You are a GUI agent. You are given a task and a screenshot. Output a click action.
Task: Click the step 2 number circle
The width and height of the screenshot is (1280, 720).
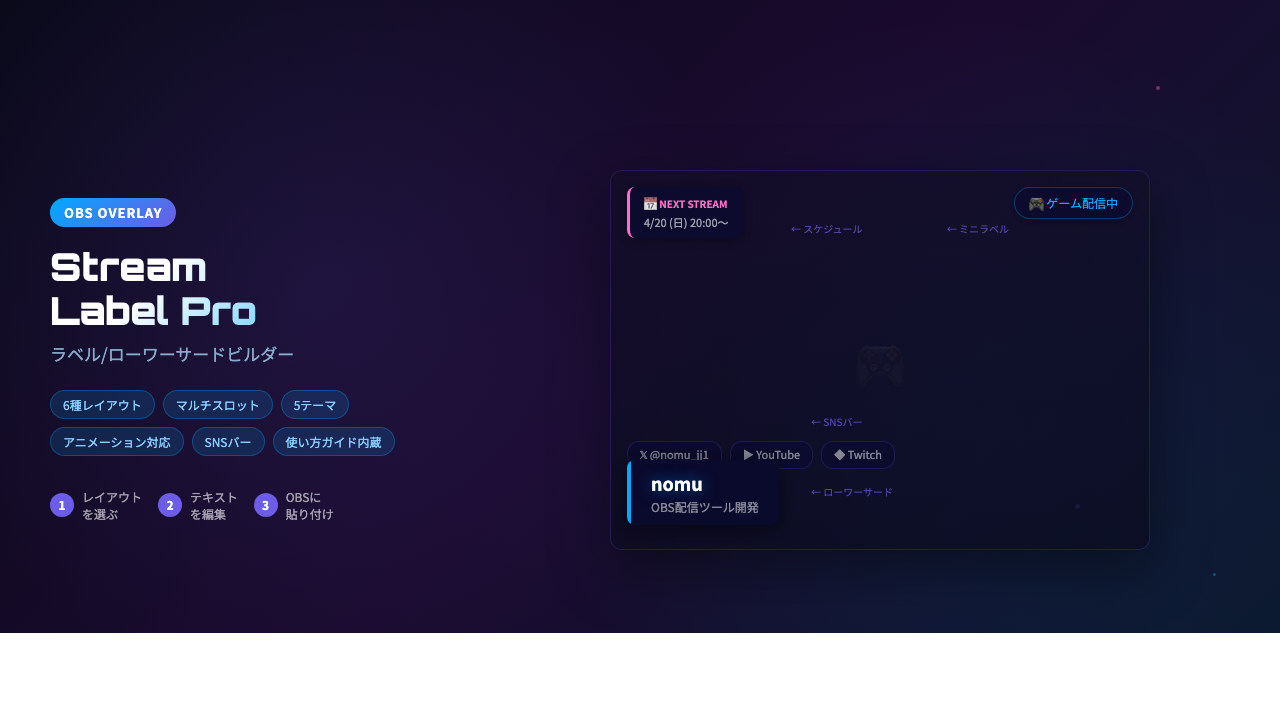click(x=170, y=505)
